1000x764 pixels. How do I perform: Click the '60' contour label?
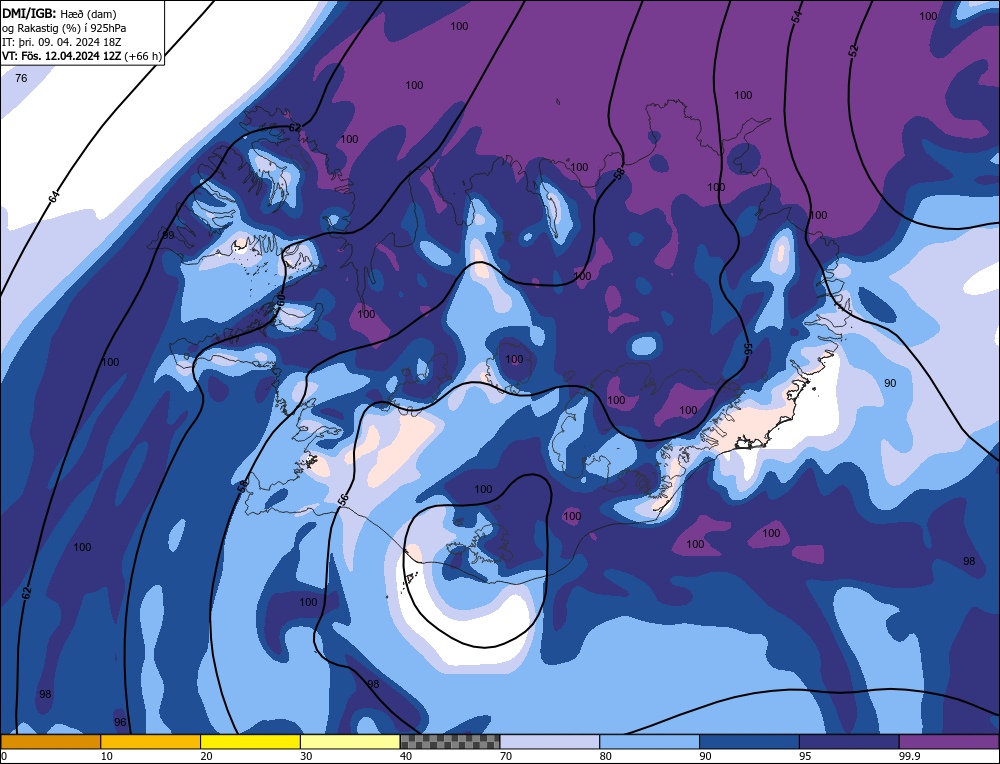(x=281, y=299)
